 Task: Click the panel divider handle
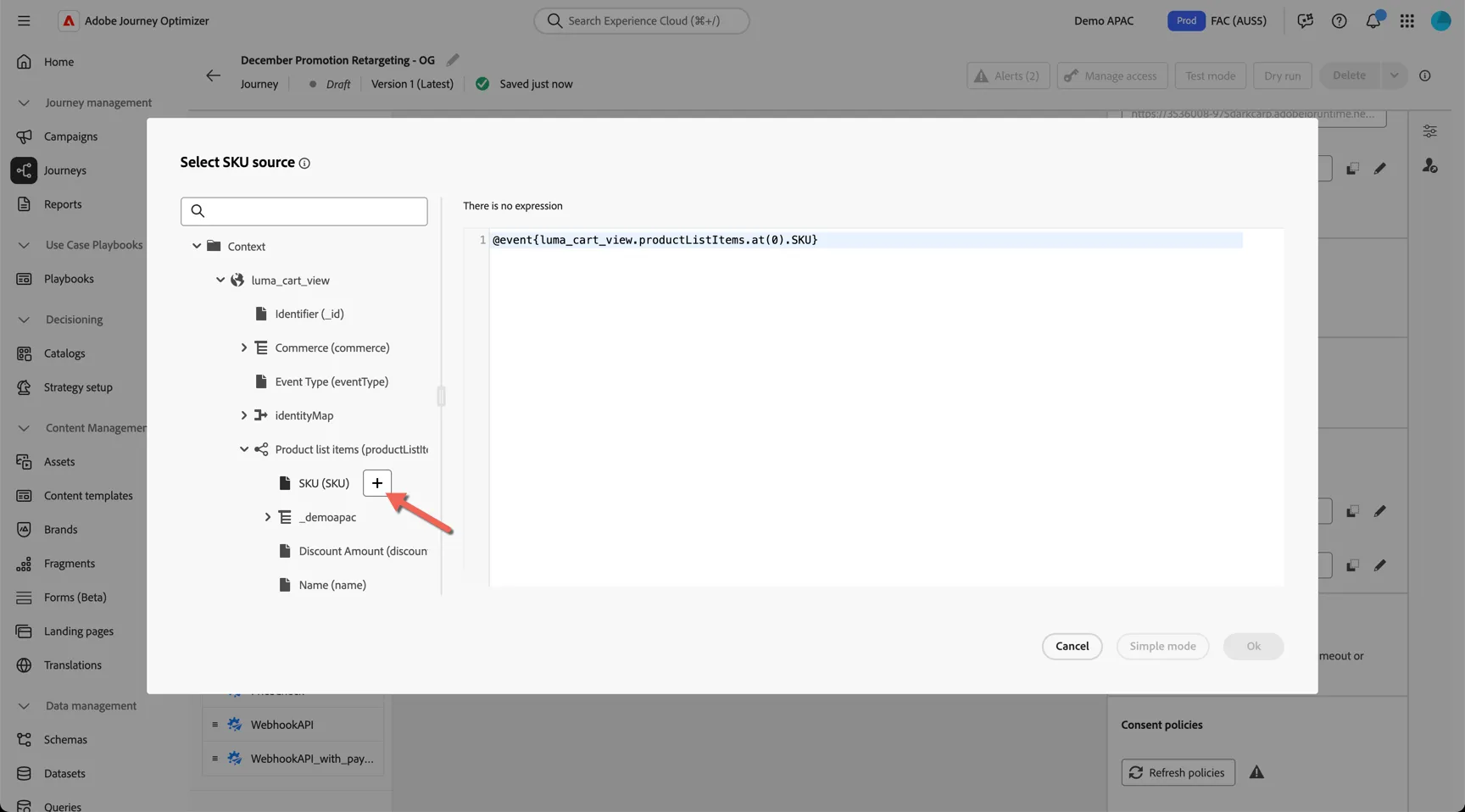(441, 396)
